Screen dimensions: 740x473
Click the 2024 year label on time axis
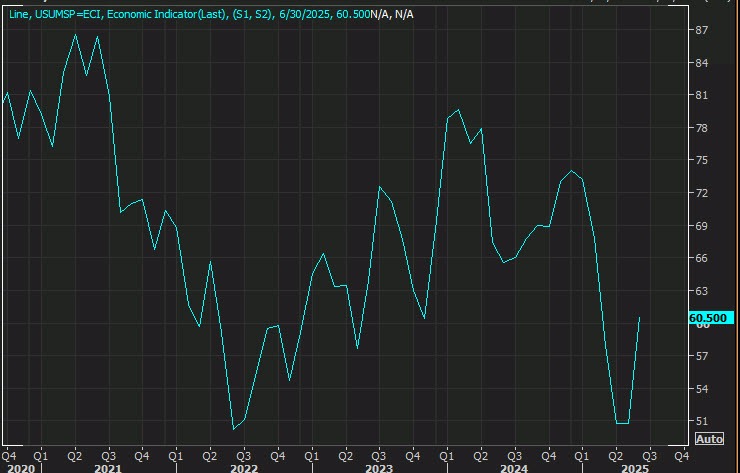click(513, 467)
